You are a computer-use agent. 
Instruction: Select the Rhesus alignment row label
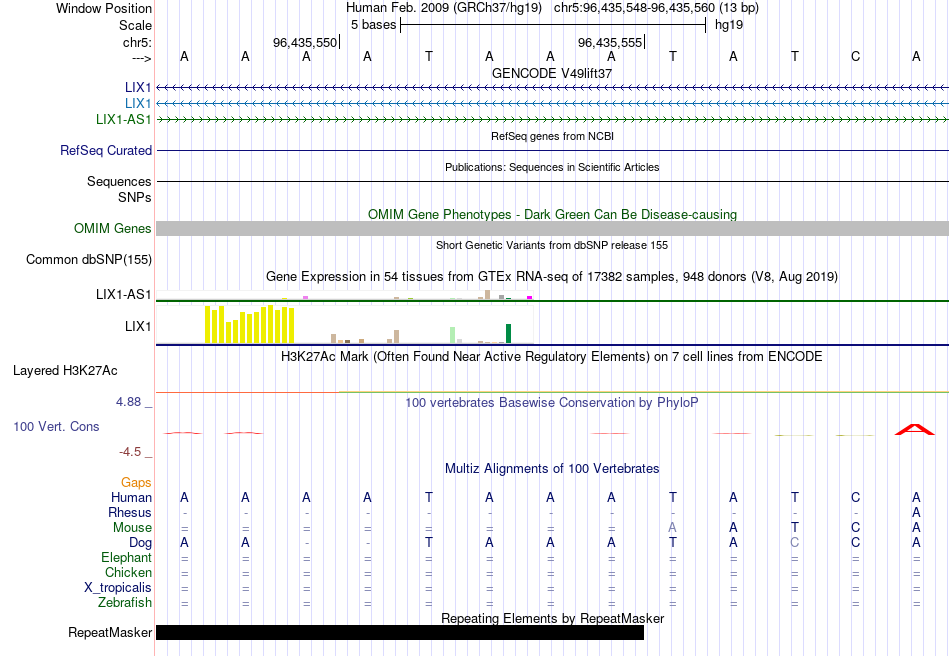130,512
